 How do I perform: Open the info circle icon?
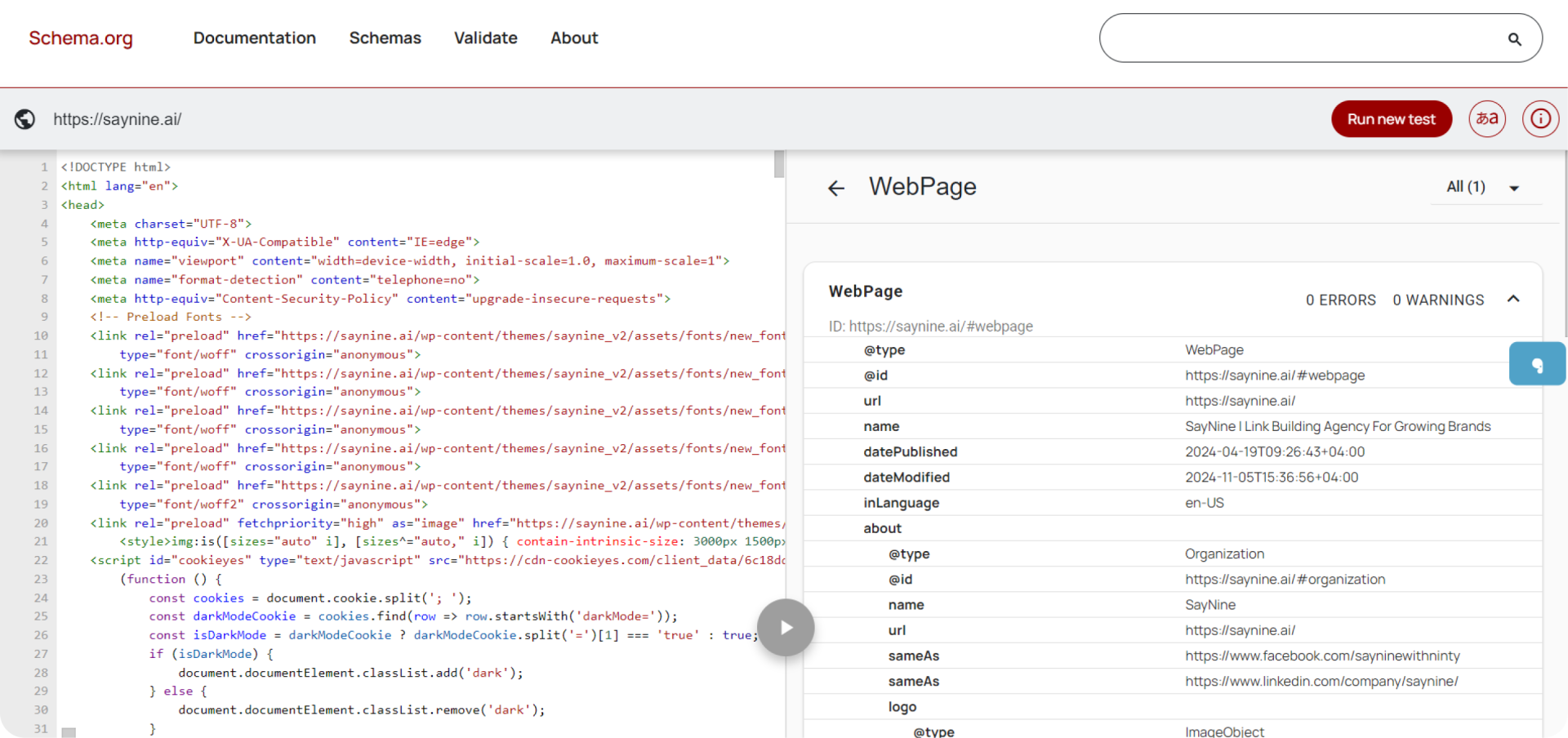tap(1540, 119)
